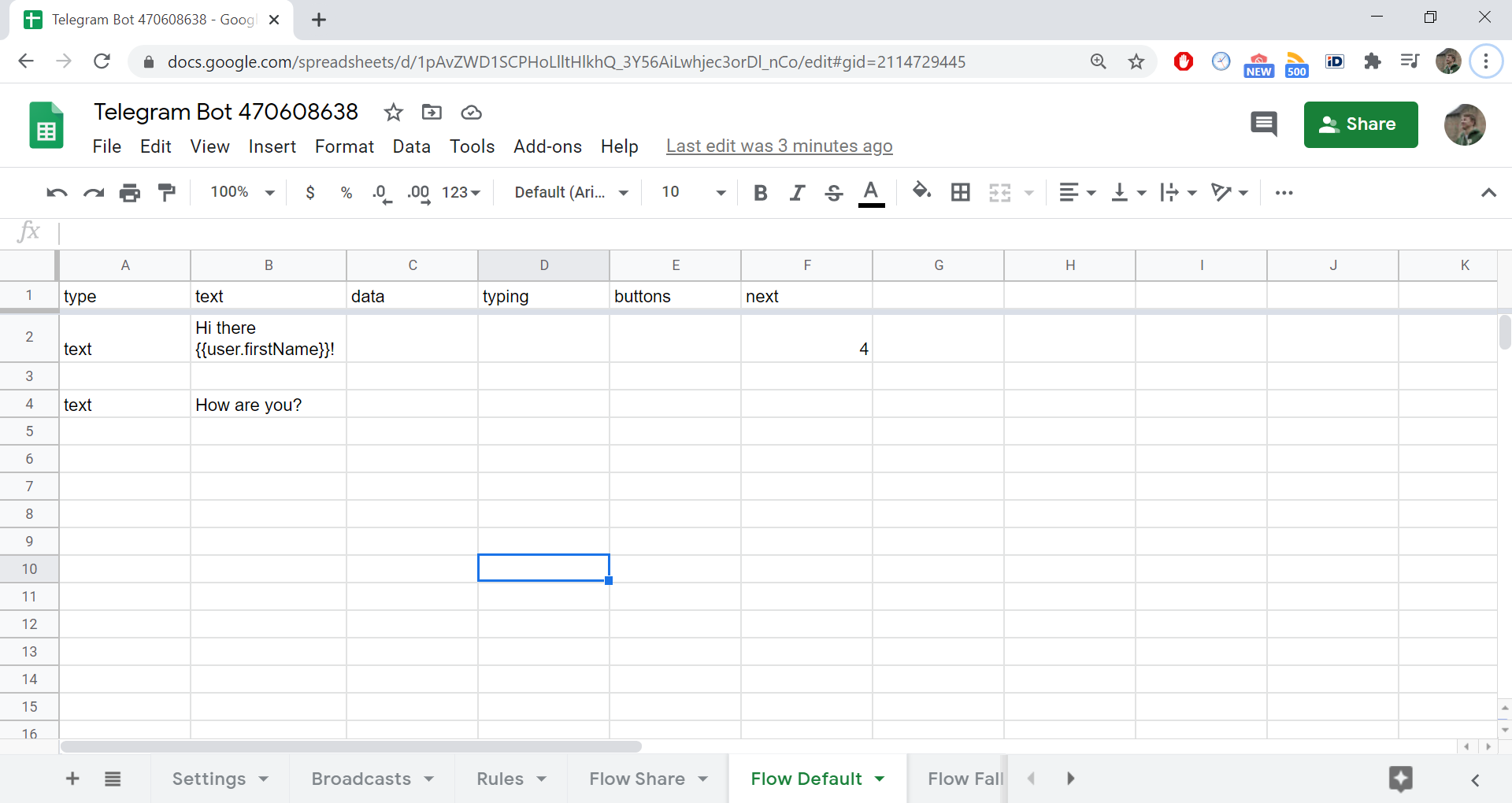Open the Edit menu
The width and height of the screenshot is (1512, 803).
pyautogui.click(x=156, y=146)
